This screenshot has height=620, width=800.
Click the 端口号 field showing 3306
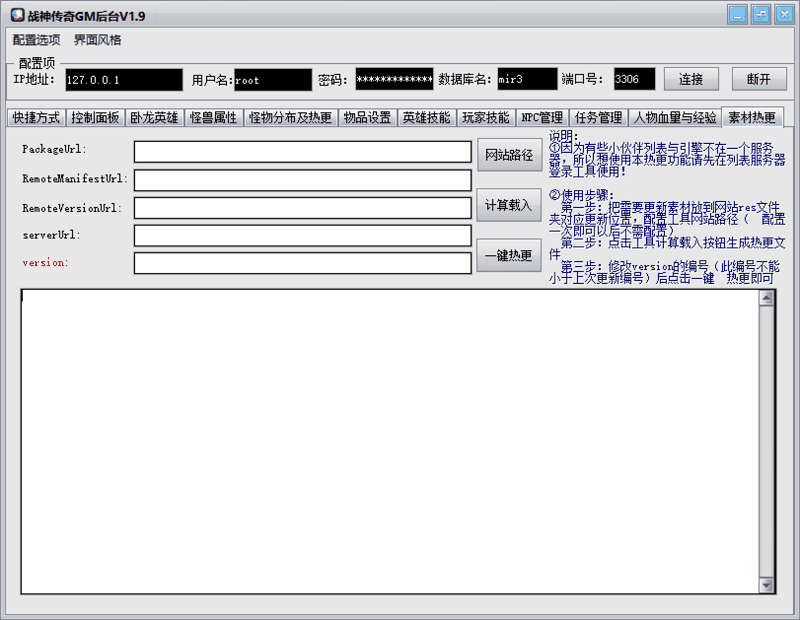tap(634, 79)
